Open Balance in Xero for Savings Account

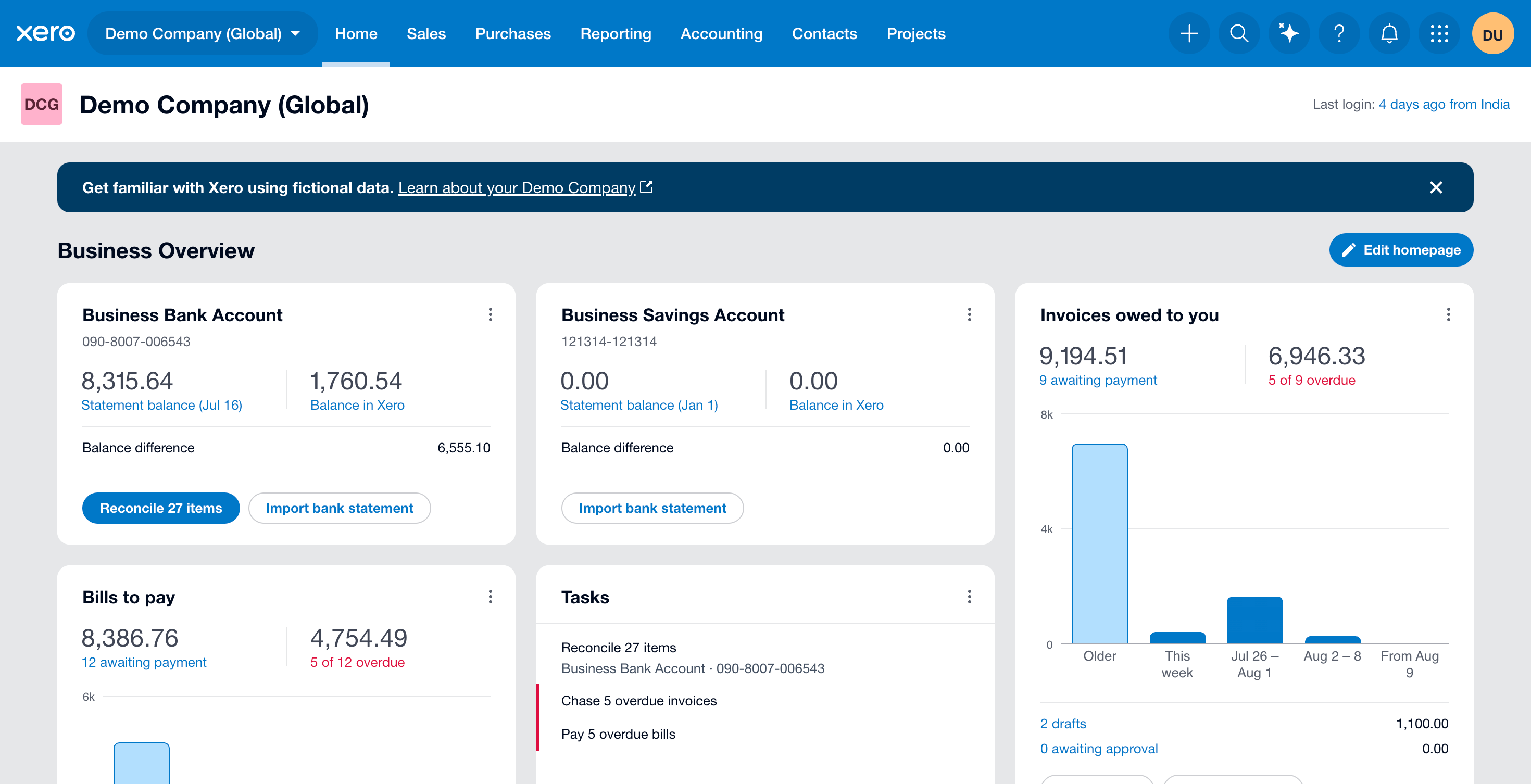pyautogui.click(x=836, y=405)
